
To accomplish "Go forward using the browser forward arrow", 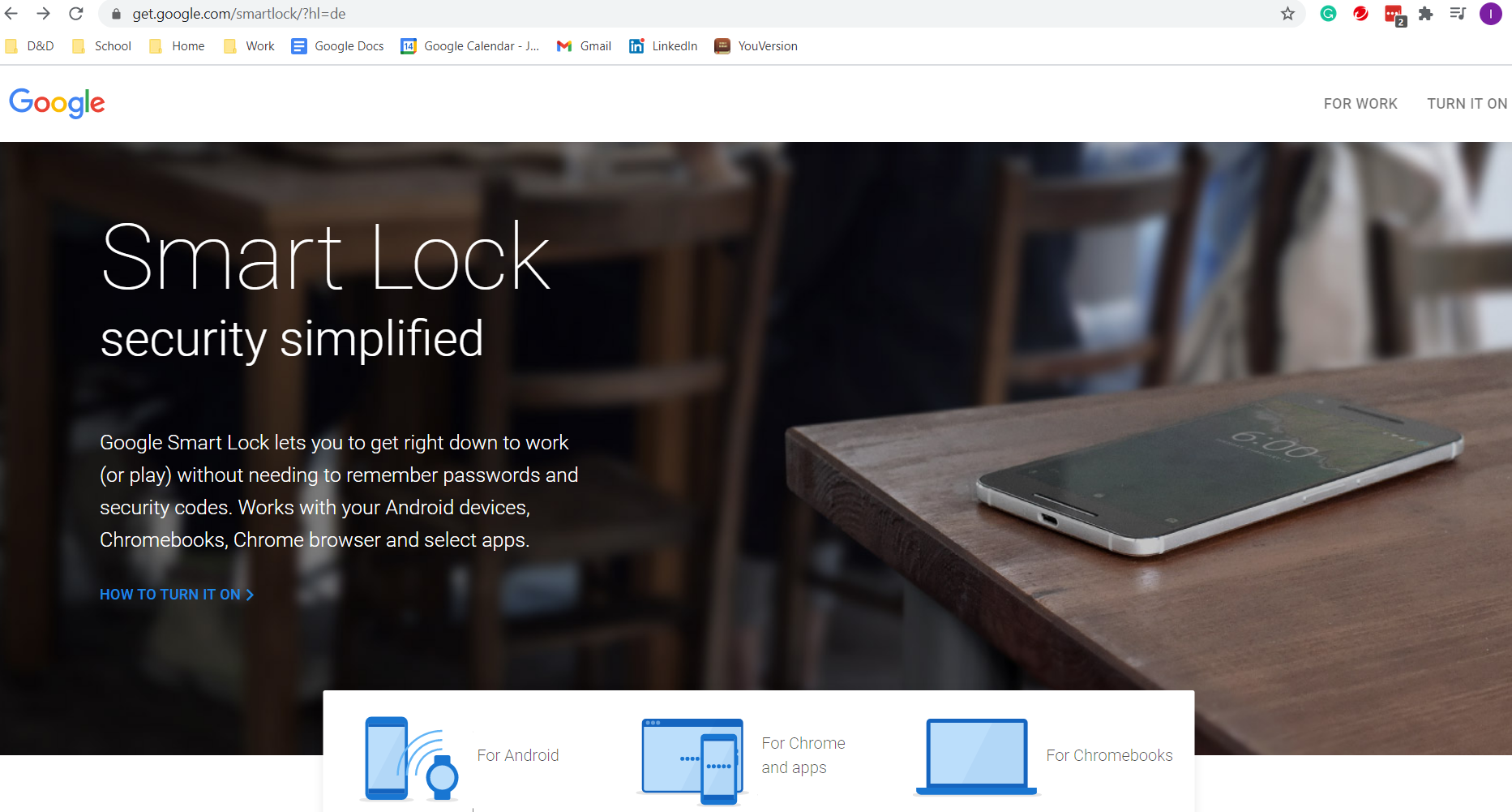I will [x=44, y=14].
